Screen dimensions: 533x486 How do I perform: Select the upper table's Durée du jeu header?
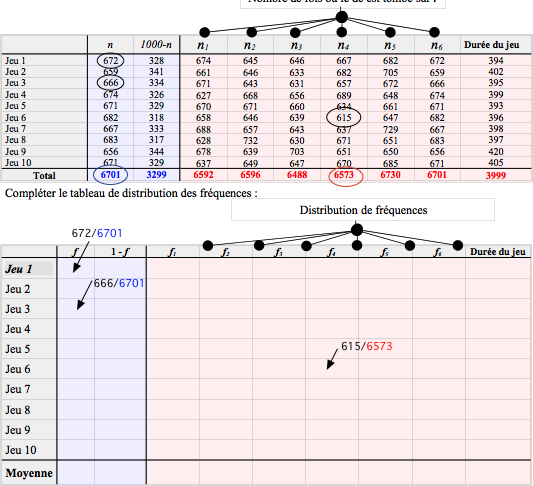pyautogui.click(x=492, y=45)
